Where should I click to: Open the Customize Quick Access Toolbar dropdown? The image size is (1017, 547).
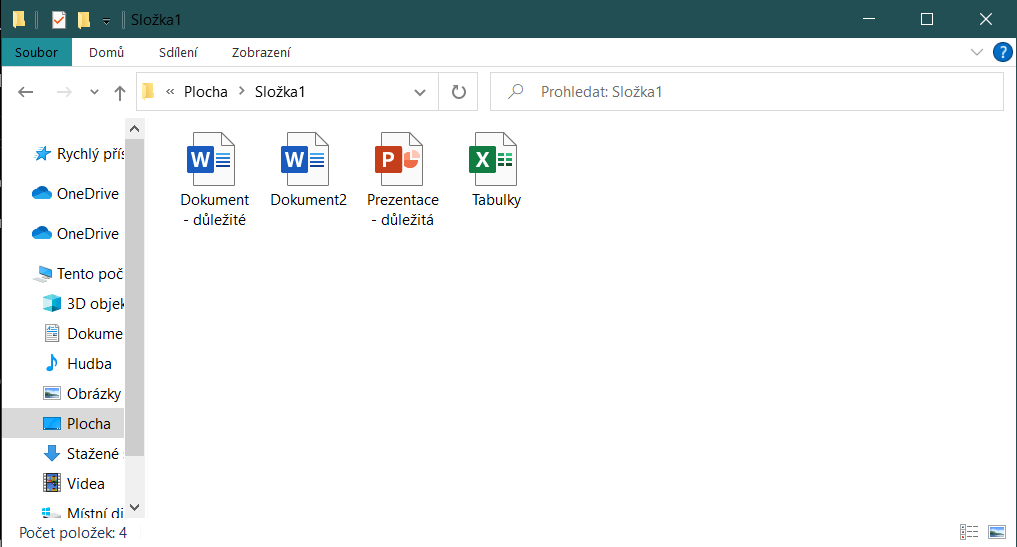click(x=106, y=21)
